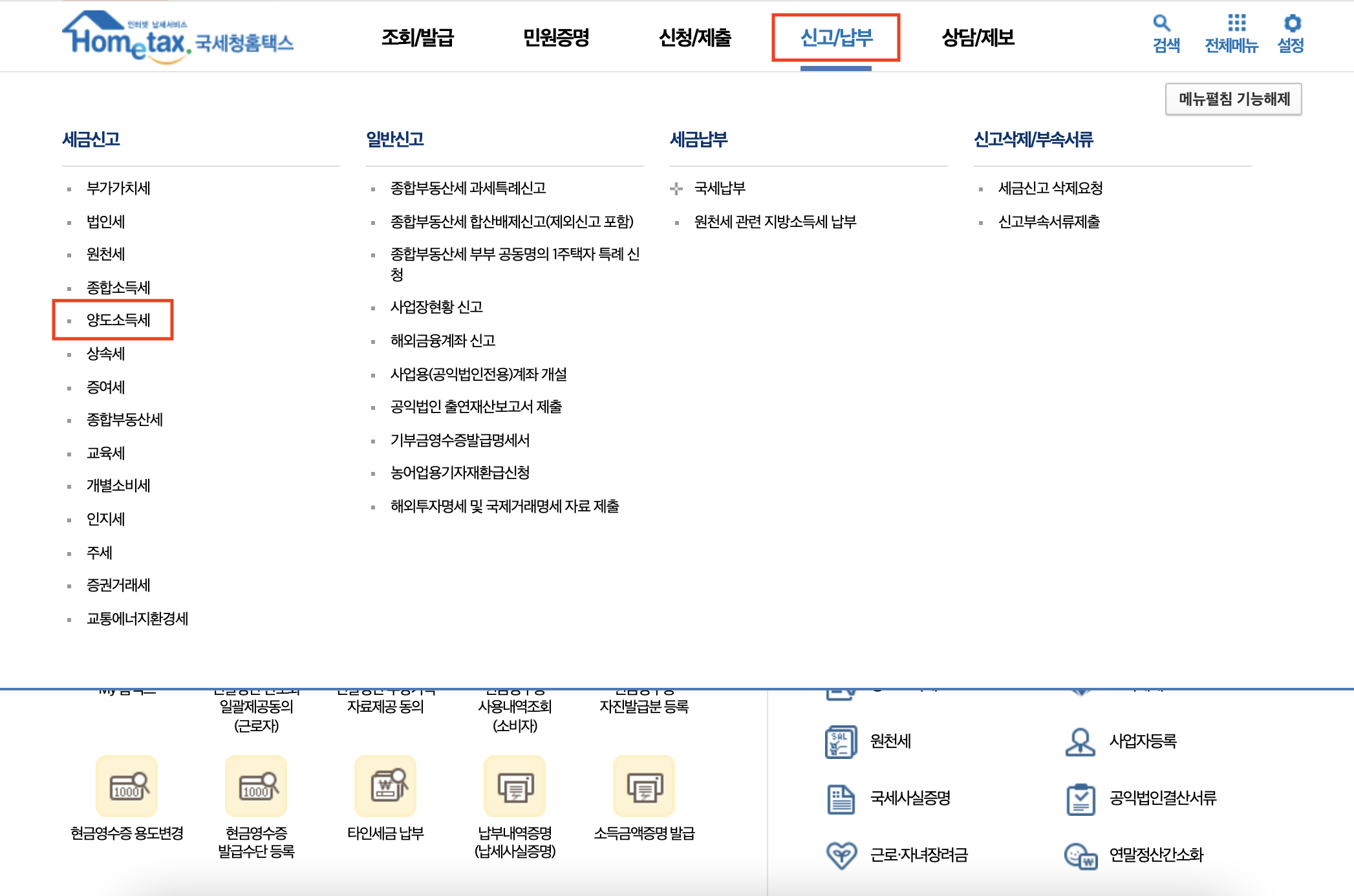Select the 신고/납부 menu tab
Viewport: 1354px width, 896px height.
click(x=835, y=37)
